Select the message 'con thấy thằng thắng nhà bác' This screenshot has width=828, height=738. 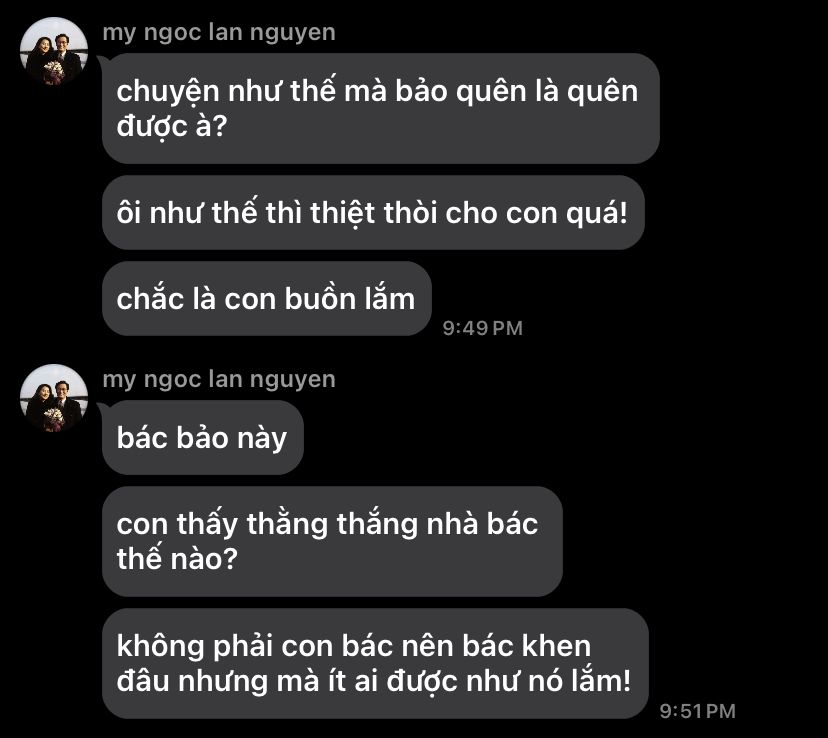[x=332, y=541]
